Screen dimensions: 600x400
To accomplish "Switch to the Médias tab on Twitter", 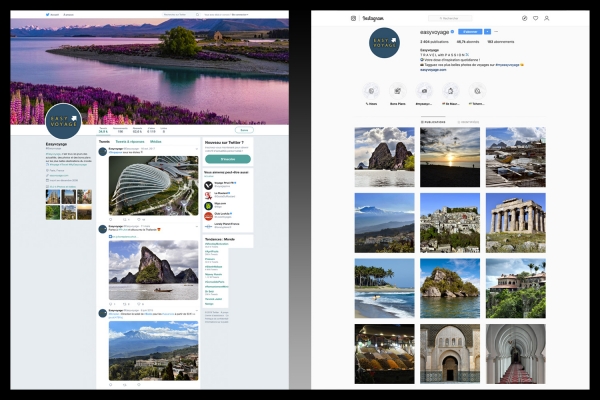I will pos(156,142).
